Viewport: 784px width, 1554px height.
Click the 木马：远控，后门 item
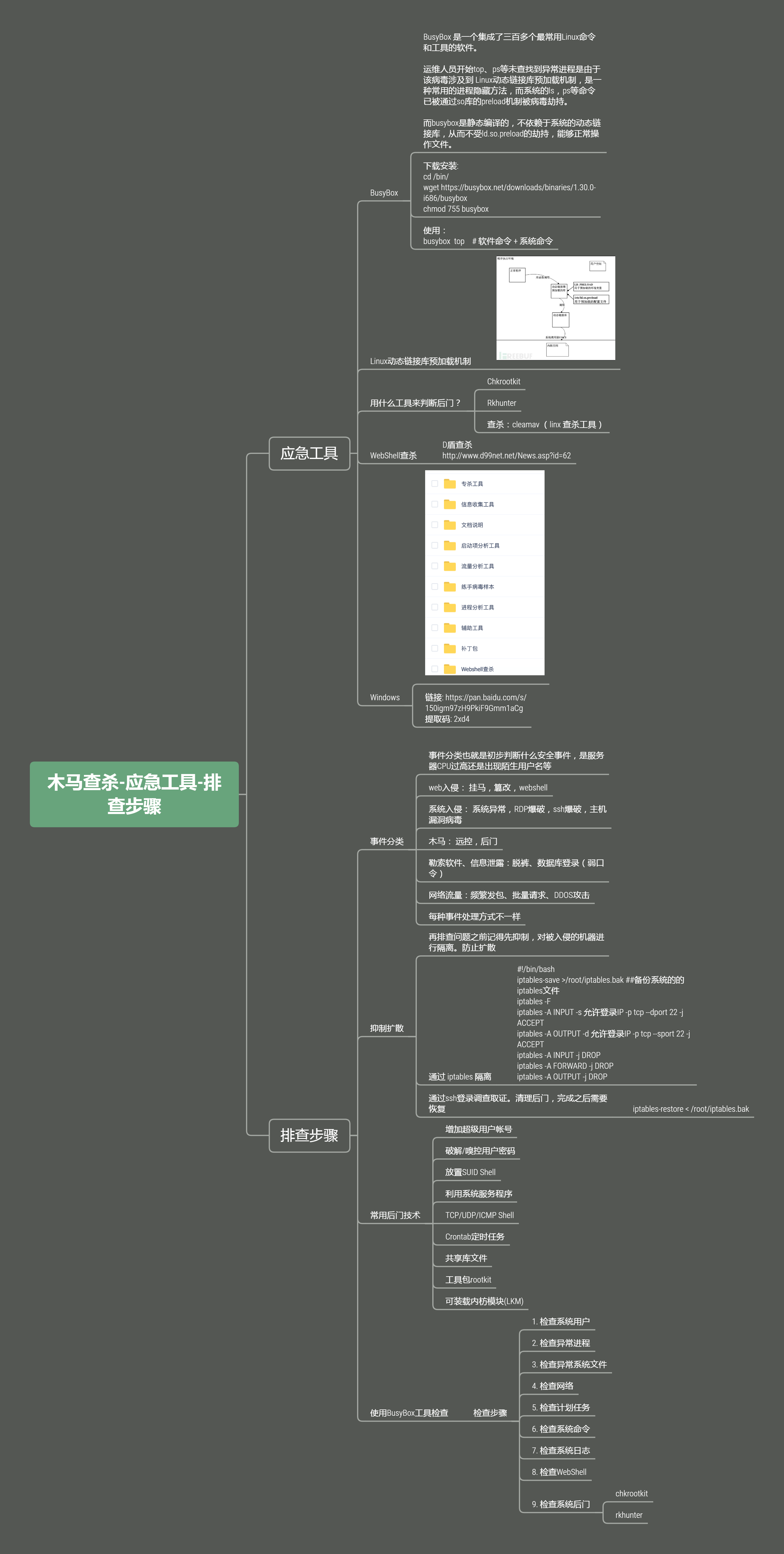coord(462,842)
